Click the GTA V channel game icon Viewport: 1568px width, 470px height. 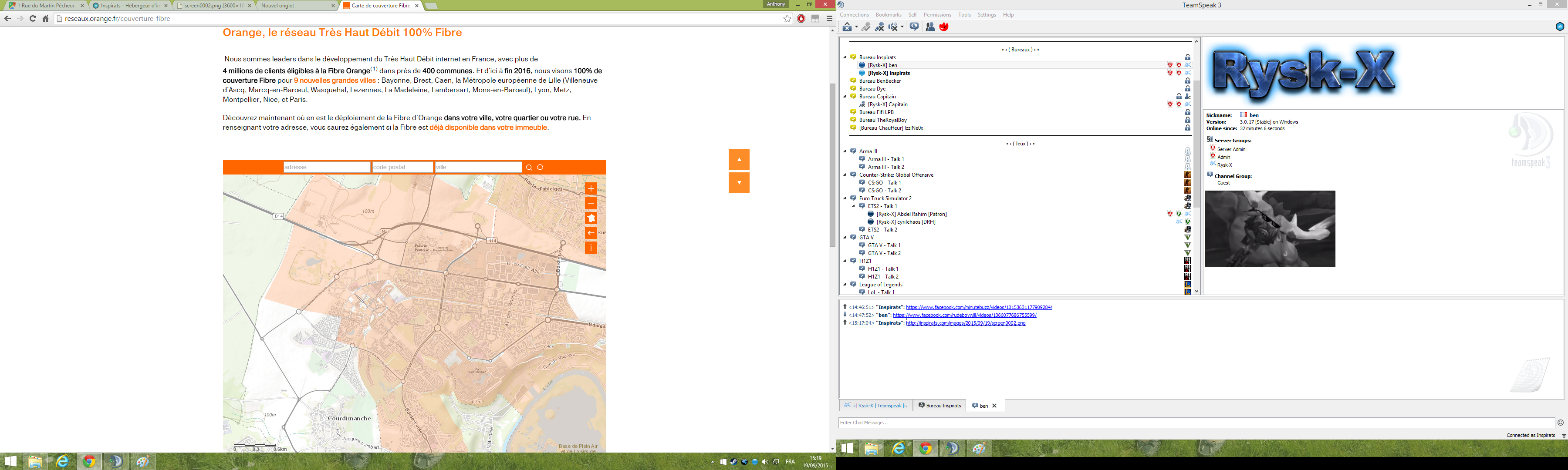(x=1188, y=237)
